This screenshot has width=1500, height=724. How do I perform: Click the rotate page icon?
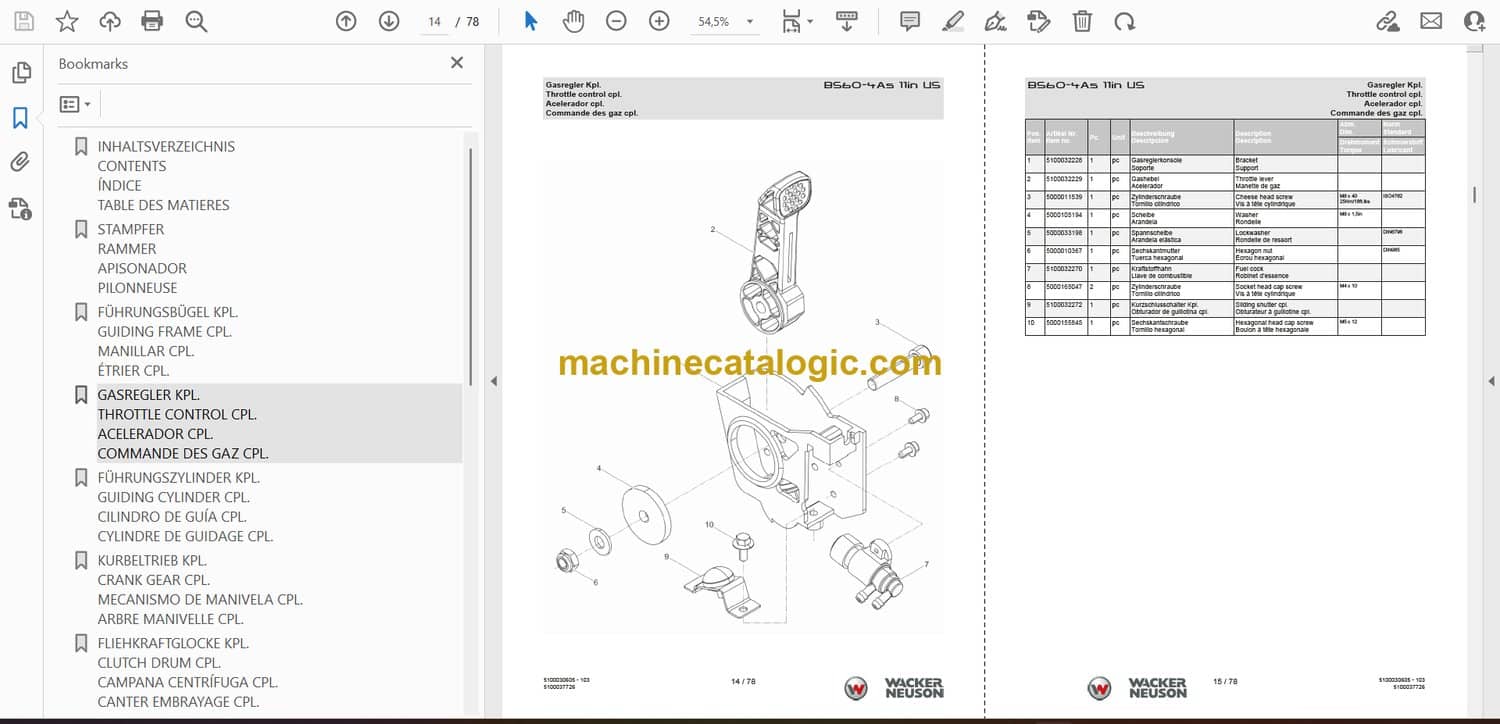coord(1125,21)
